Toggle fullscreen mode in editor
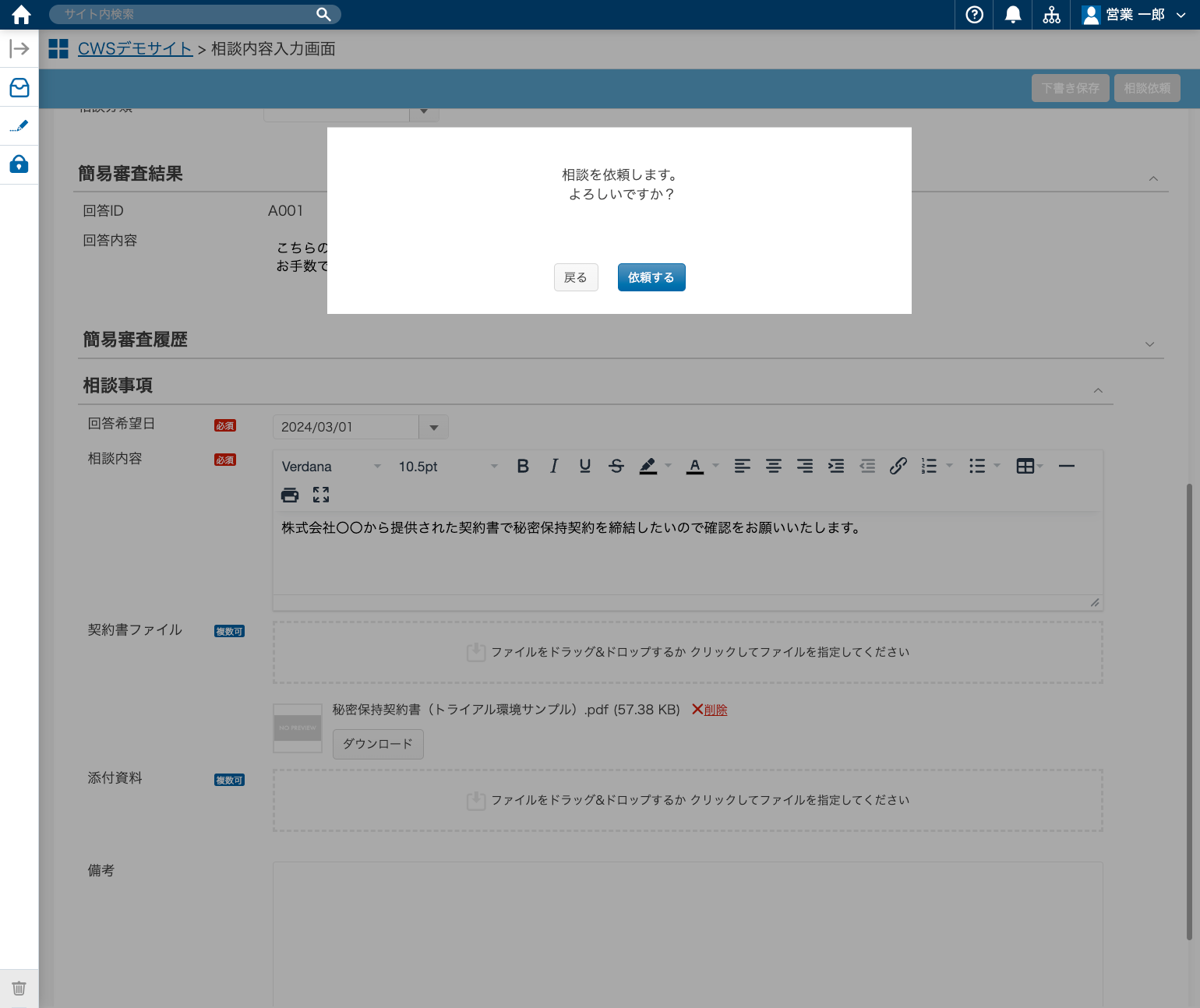Screen dimensions: 1200x1008 point(321,495)
